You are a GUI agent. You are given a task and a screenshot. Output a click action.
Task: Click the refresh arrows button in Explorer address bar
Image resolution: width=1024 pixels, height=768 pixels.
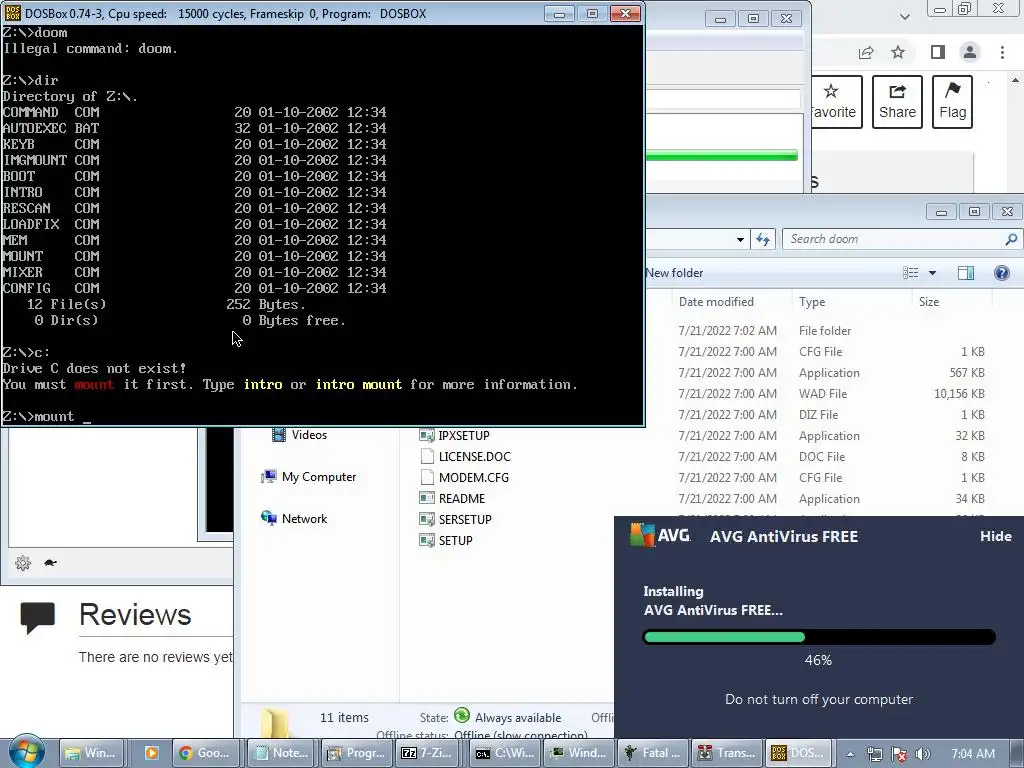[763, 239]
